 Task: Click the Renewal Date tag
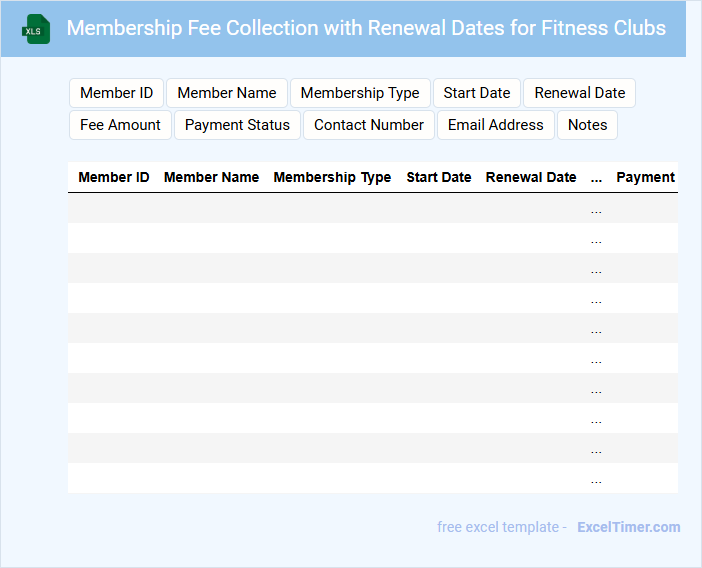tap(580, 93)
